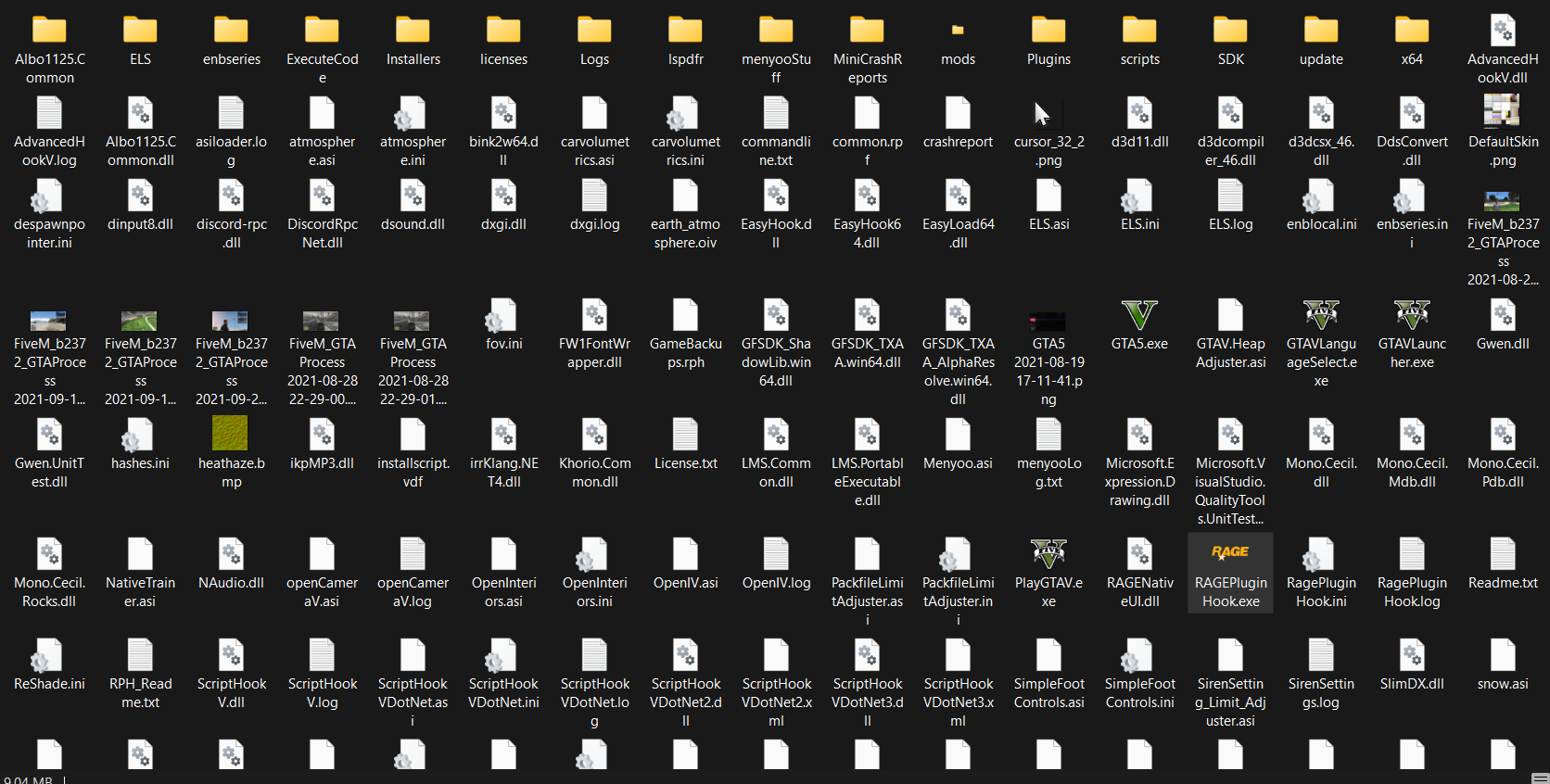Select the MiniCrashReports folder icon
The height and width of the screenshot is (784, 1550).
tap(868, 30)
